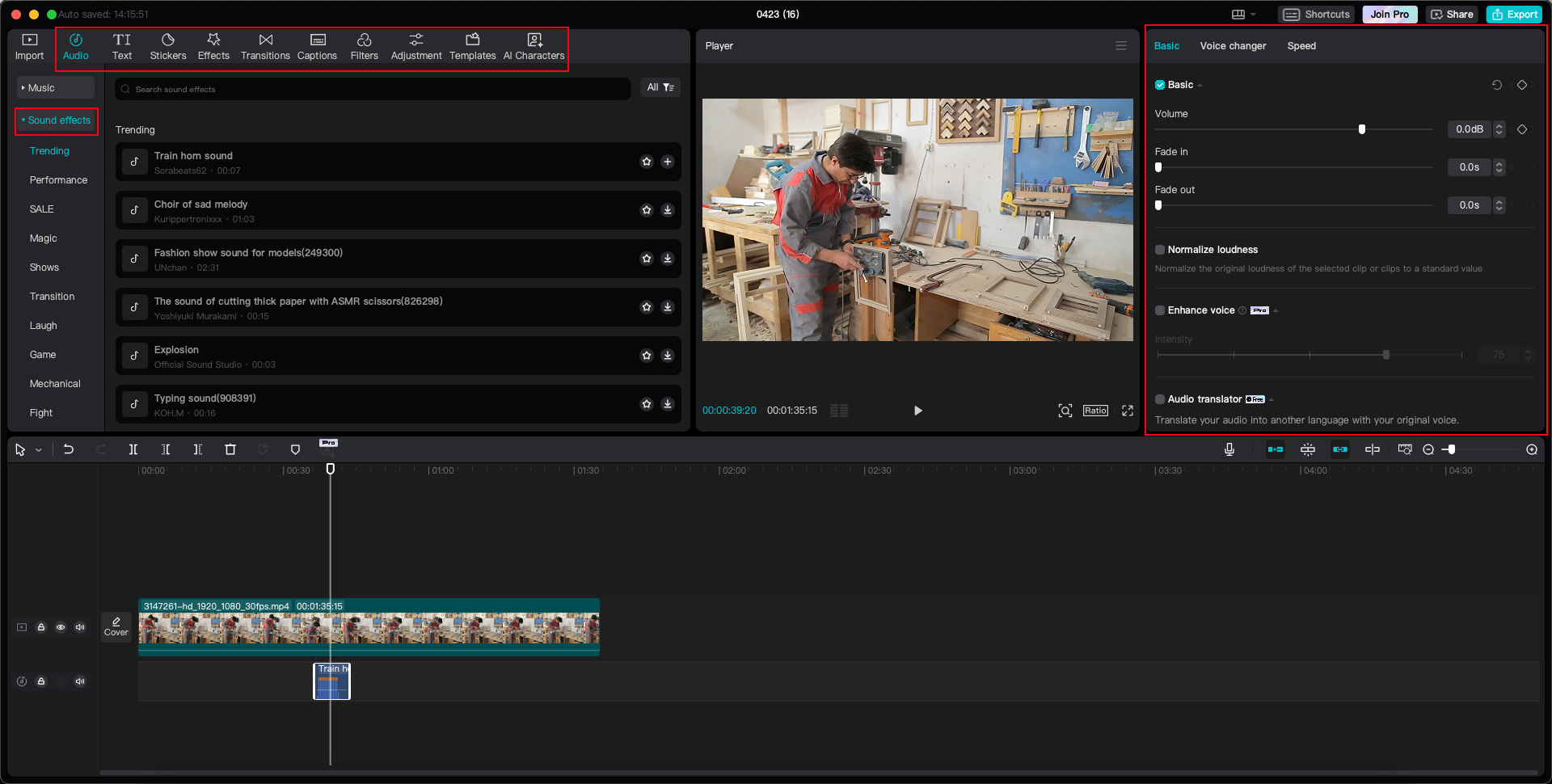Enable the Normalize loudness option
The width and height of the screenshot is (1552, 784).
pos(1160,250)
